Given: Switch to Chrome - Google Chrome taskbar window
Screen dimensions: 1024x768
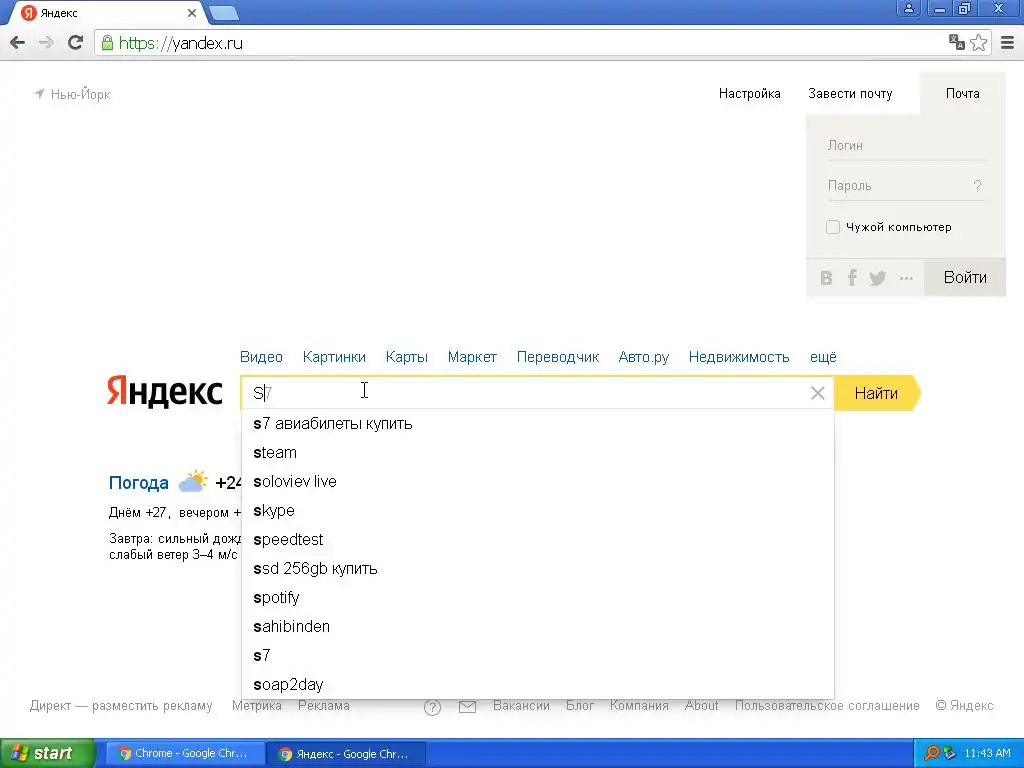Looking at the screenshot, I should [184, 754].
